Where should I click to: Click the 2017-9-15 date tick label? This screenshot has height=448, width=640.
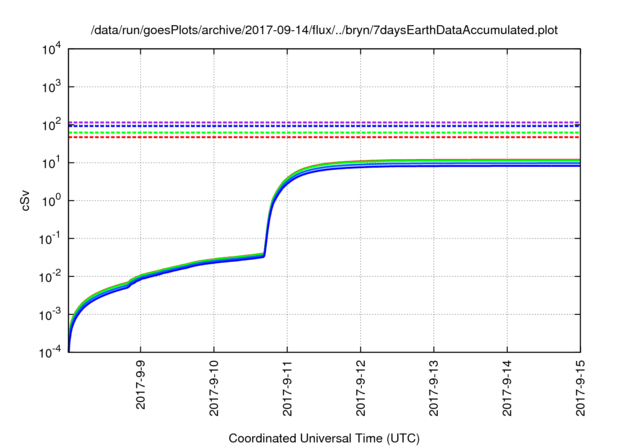[580, 388]
